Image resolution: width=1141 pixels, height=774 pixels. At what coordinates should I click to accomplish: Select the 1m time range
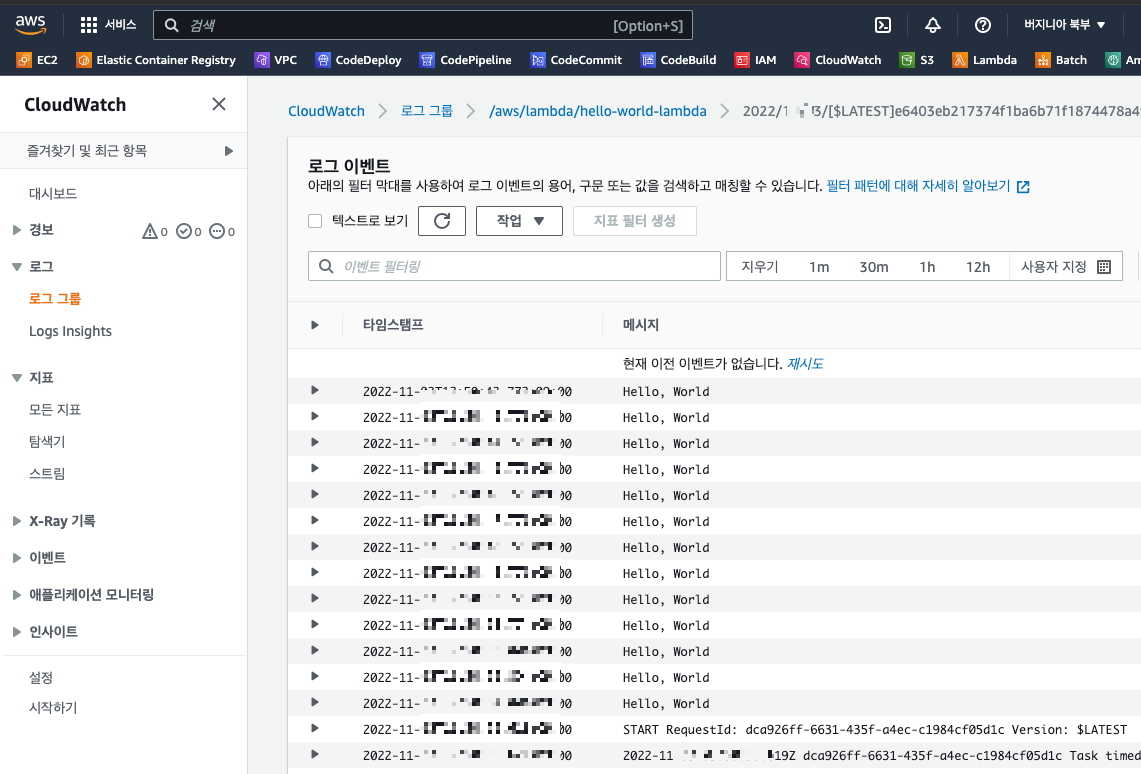click(x=819, y=267)
